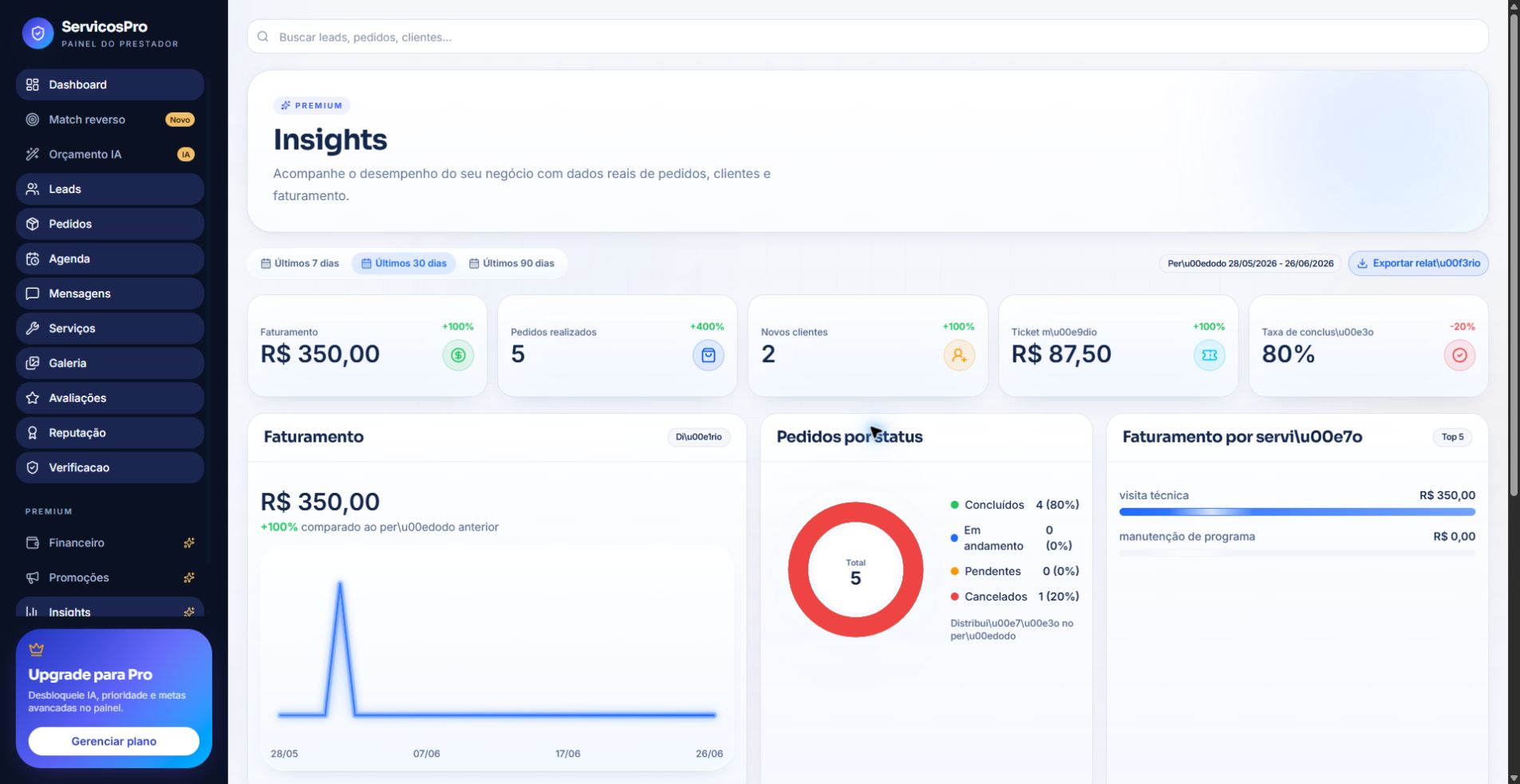Click the Insights bar chart icon
The image size is (1520, 784).
pyautogui.click(x=33, y=611)
